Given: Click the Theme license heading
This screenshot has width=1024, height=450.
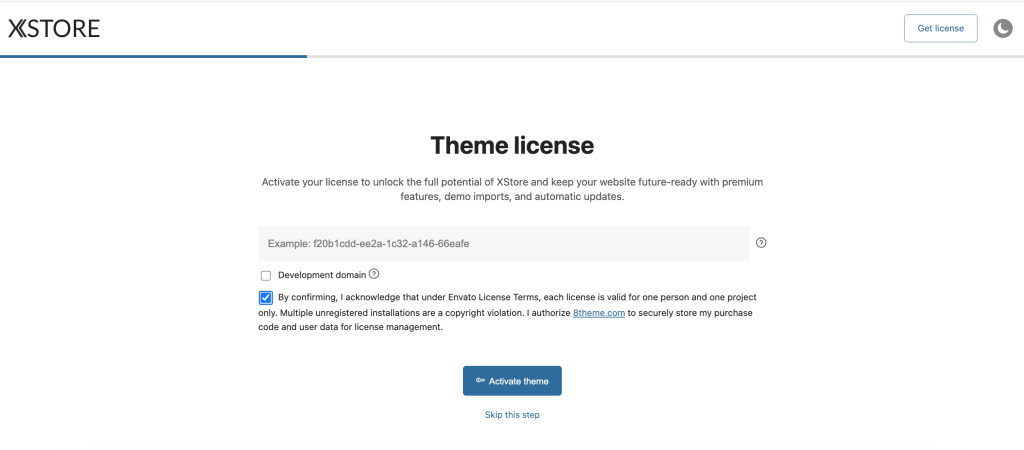Looking at the screenshot, I should tap(512, 145).
